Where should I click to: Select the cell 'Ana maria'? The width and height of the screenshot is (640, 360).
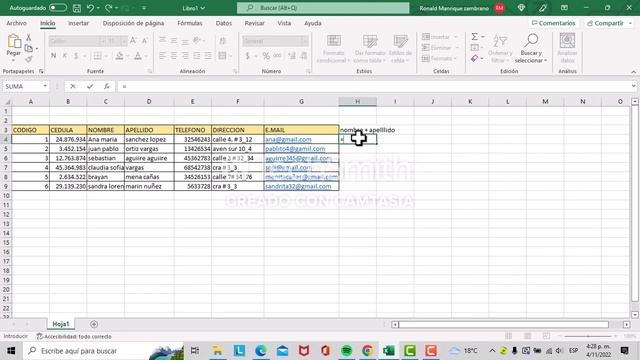105,139
